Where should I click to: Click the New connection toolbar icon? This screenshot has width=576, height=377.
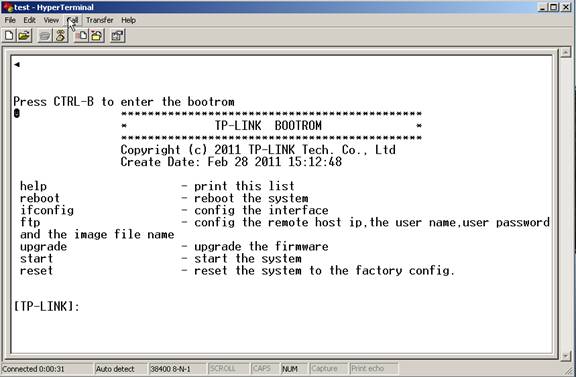coord(9,36)
